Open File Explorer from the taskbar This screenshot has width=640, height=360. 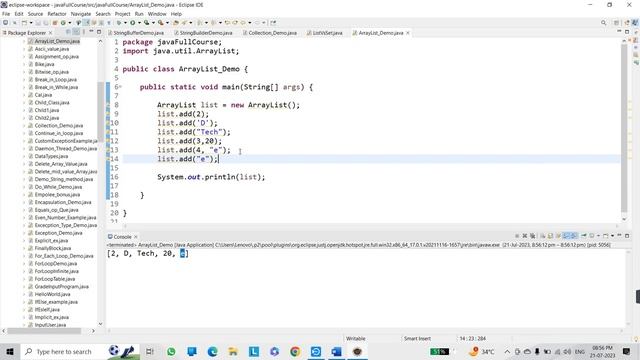click(x=233, y=351)
